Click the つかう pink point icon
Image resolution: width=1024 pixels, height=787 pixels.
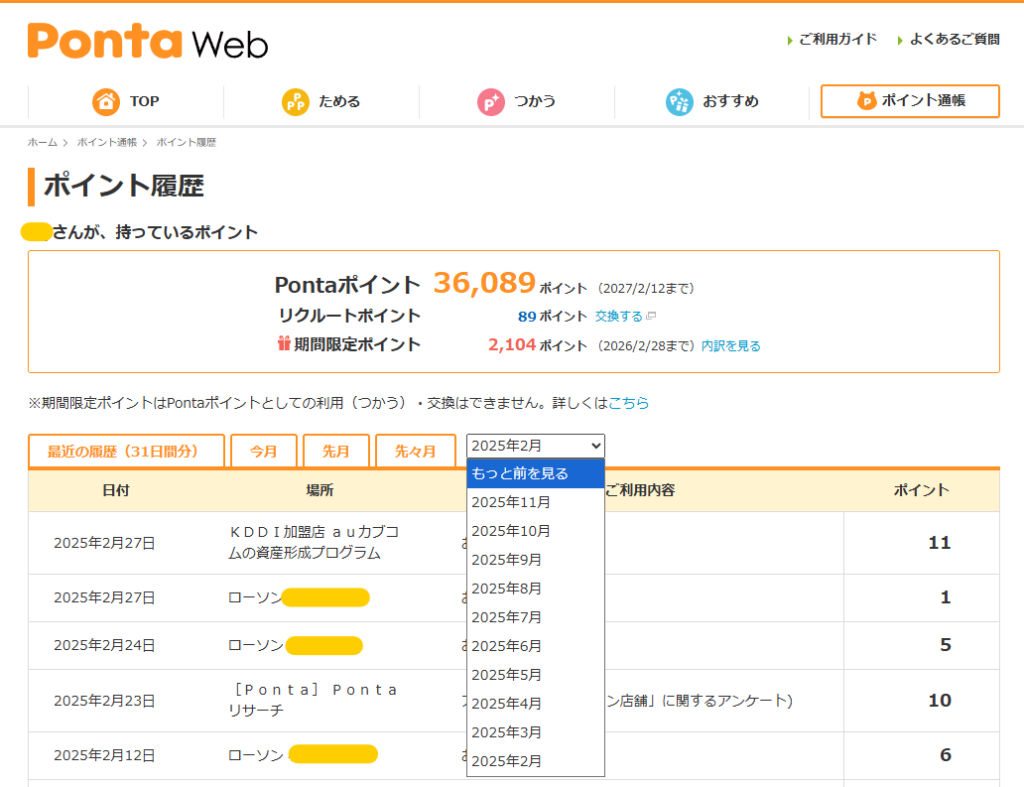tap(491, 101)
